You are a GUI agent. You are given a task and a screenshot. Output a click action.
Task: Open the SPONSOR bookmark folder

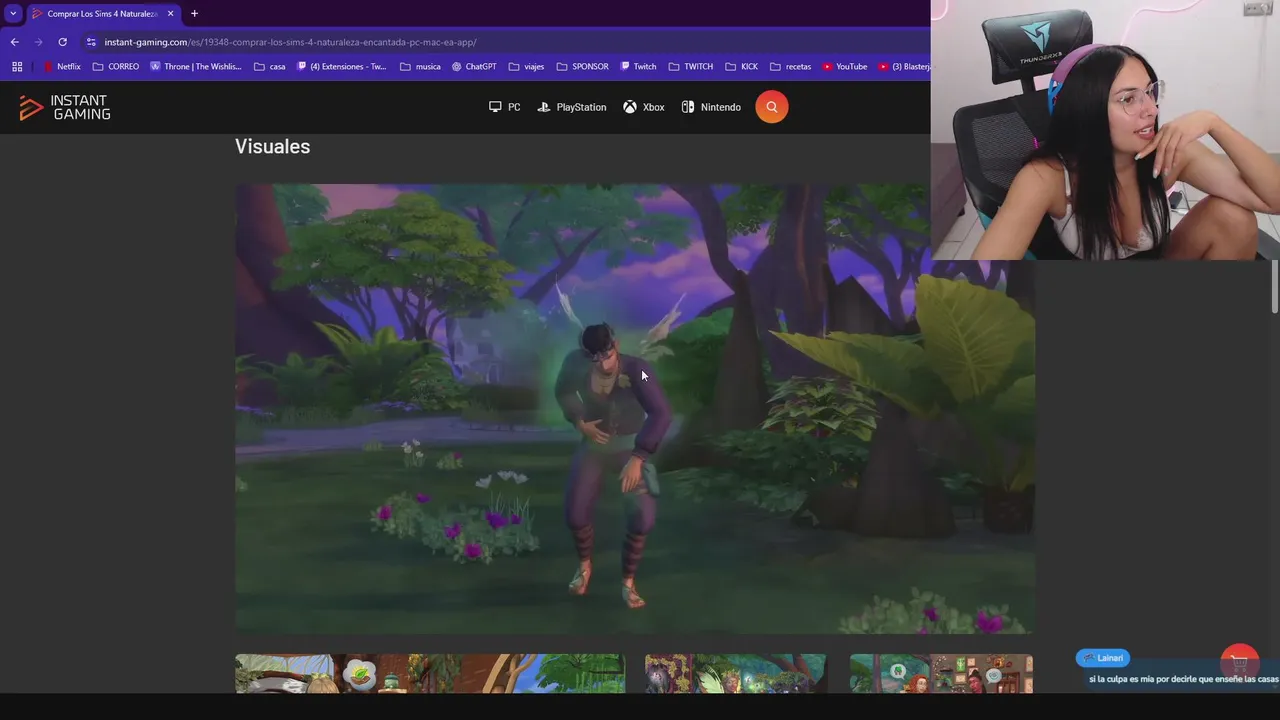coord(582,67)
